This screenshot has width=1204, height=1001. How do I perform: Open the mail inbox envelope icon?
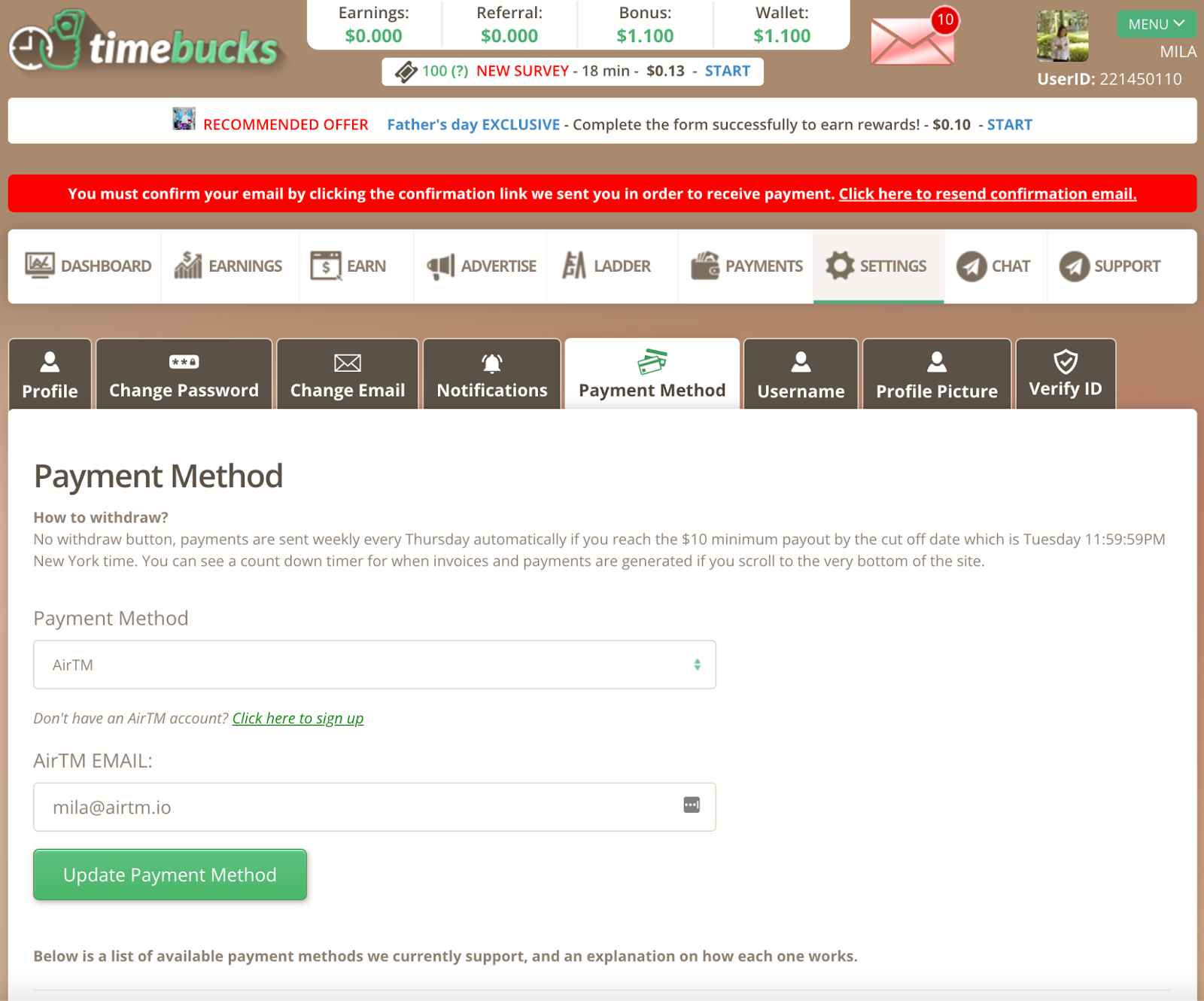pyautogui.click(x=911, y=41)
